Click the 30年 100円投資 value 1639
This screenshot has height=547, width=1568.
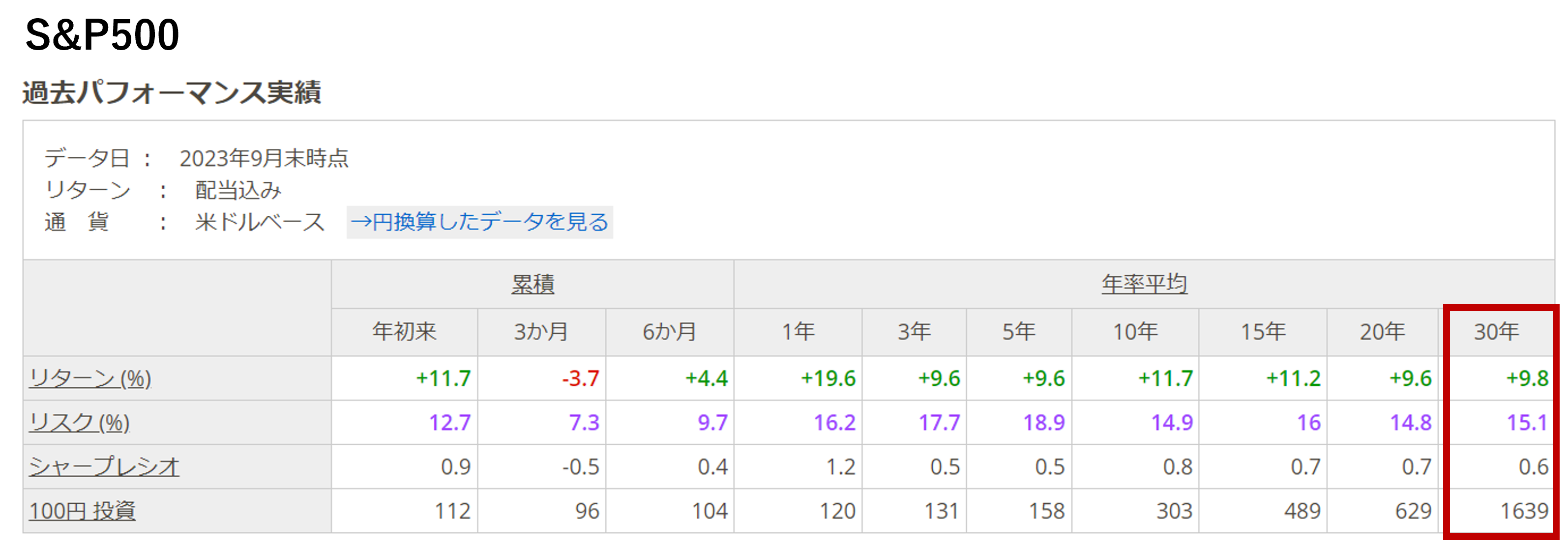pos(1524,511)
